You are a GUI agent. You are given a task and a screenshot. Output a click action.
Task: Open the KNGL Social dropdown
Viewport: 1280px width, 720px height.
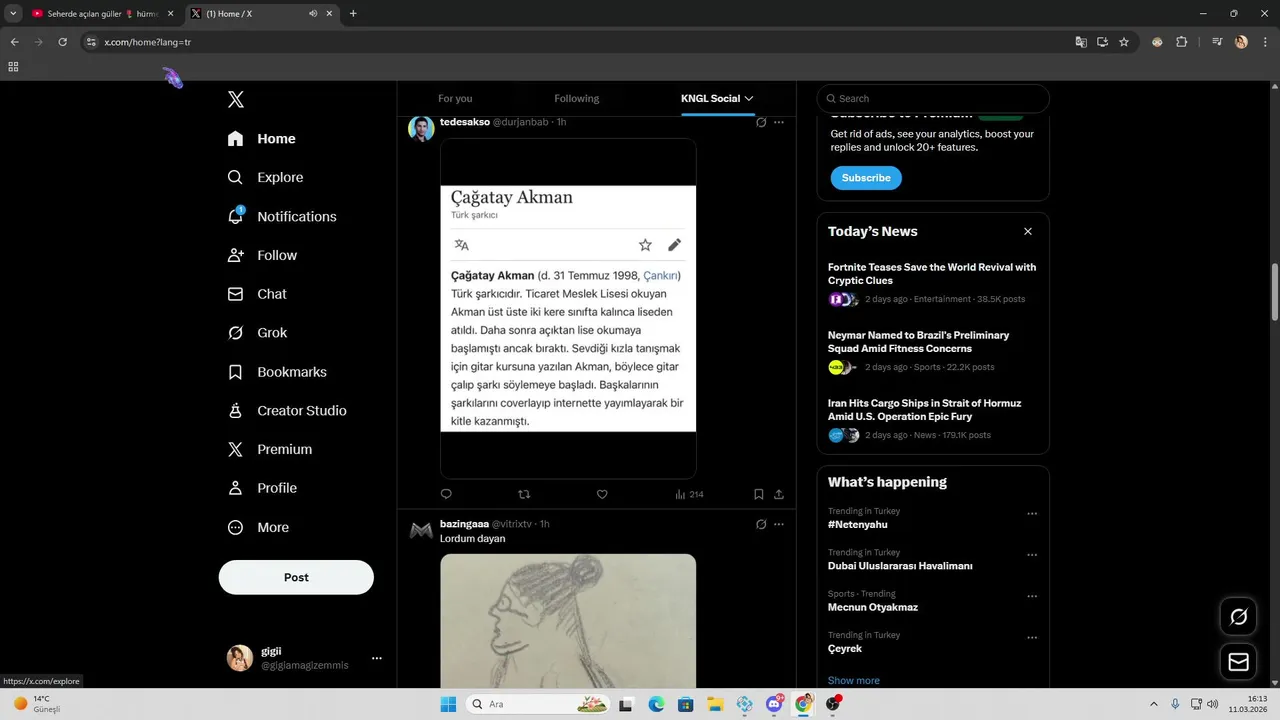point(717,98)
